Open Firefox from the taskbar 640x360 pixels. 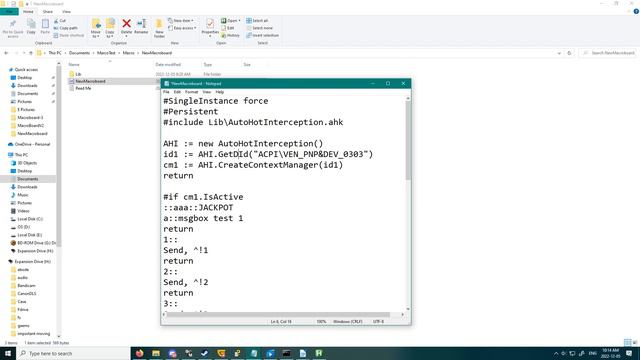tap(140, 353)
